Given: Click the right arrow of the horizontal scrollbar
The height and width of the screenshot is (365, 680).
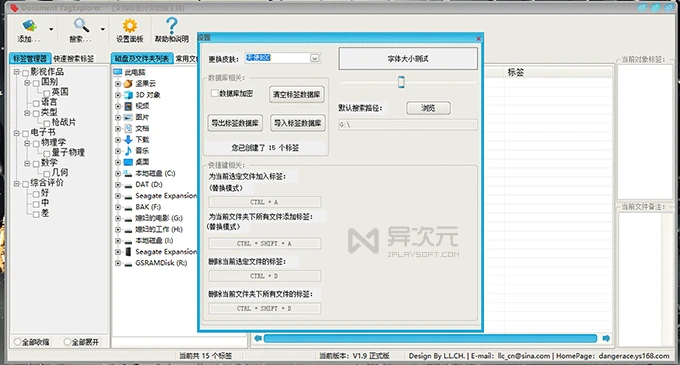Looking at the screenshot, I should [606, 338].
